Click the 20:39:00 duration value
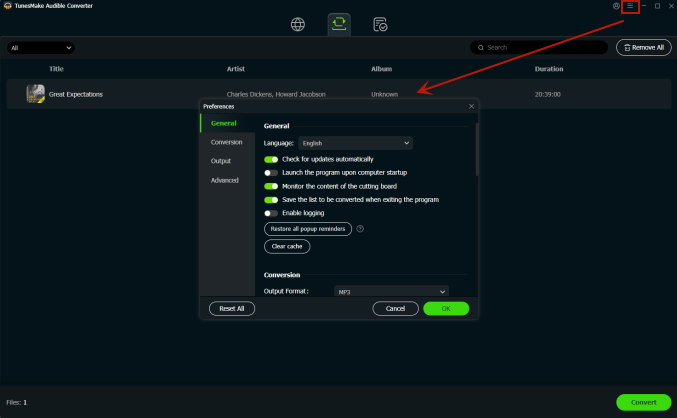This screenshot has width=677, height=418. (x=547, y=94)
